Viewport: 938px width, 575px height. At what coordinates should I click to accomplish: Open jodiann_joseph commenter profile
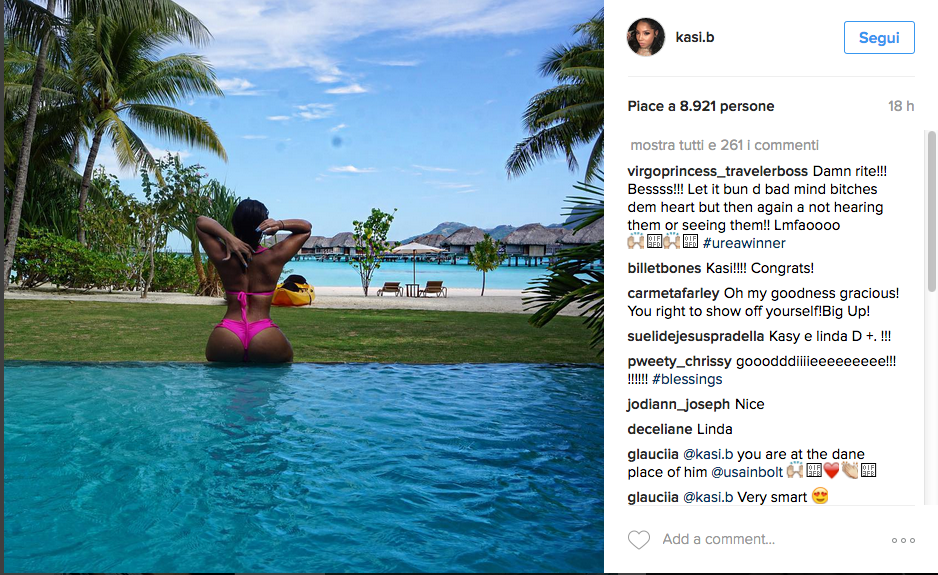point(678,404)
